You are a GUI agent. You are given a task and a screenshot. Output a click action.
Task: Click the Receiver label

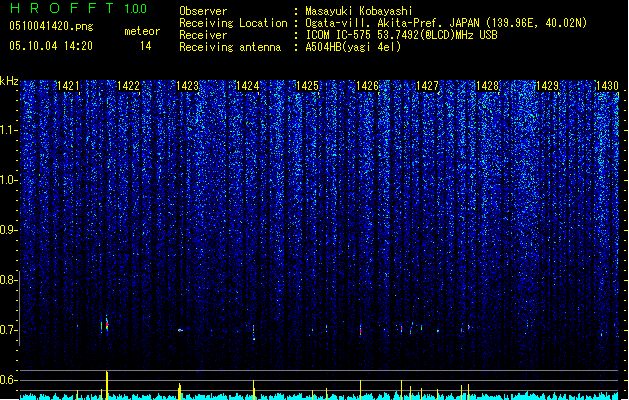click(x=203, y=35)
